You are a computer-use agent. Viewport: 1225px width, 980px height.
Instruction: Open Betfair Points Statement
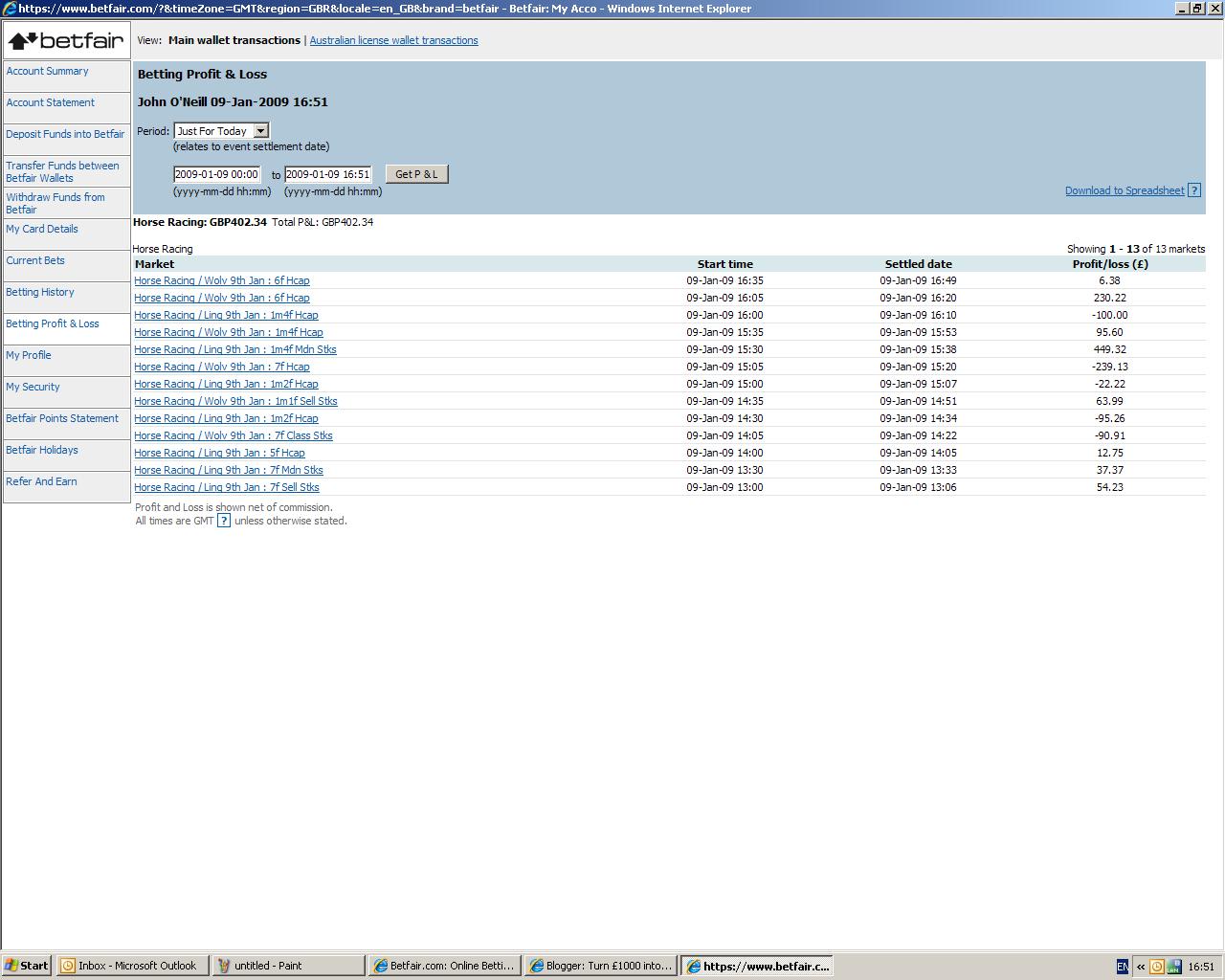point(62,418)
